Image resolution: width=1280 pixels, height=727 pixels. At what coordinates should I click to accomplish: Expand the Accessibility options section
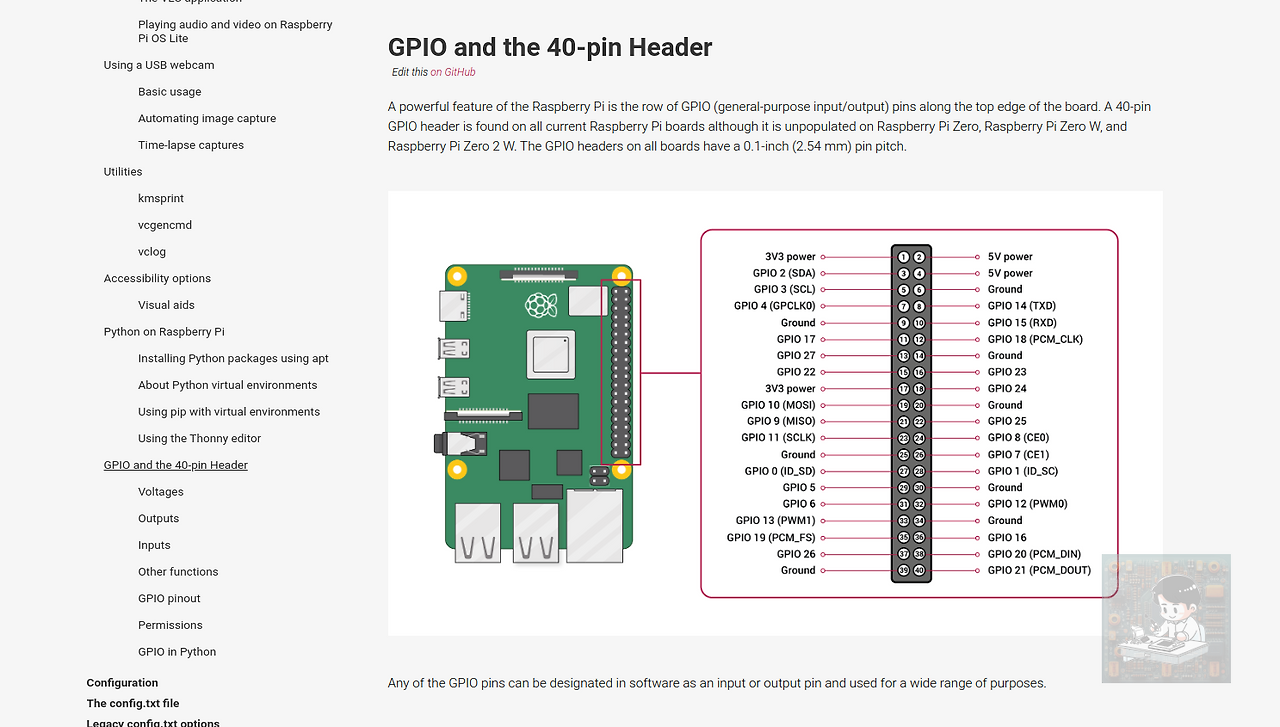(x=157, y=278)
